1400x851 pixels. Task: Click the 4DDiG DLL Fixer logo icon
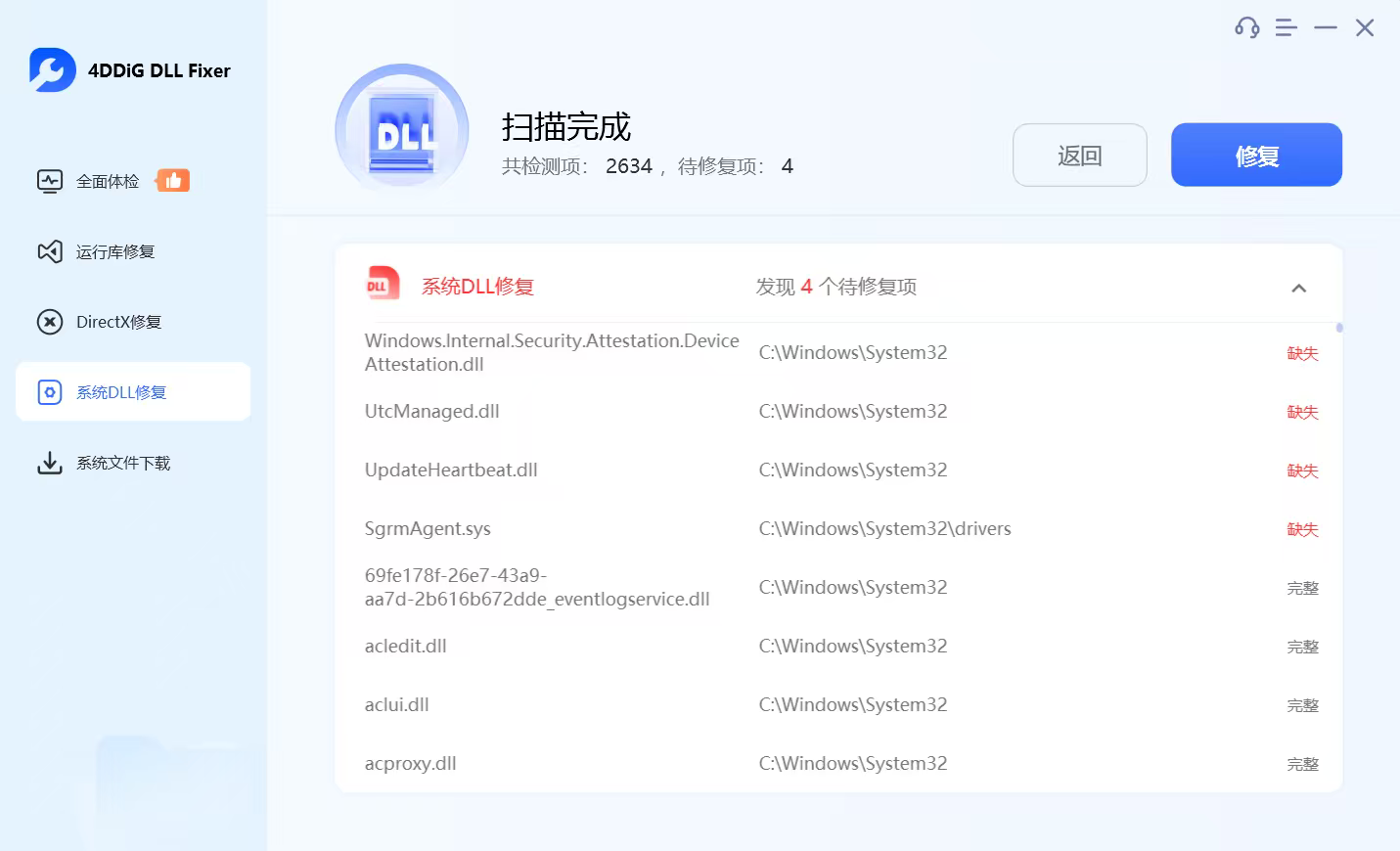pos(53,70)
